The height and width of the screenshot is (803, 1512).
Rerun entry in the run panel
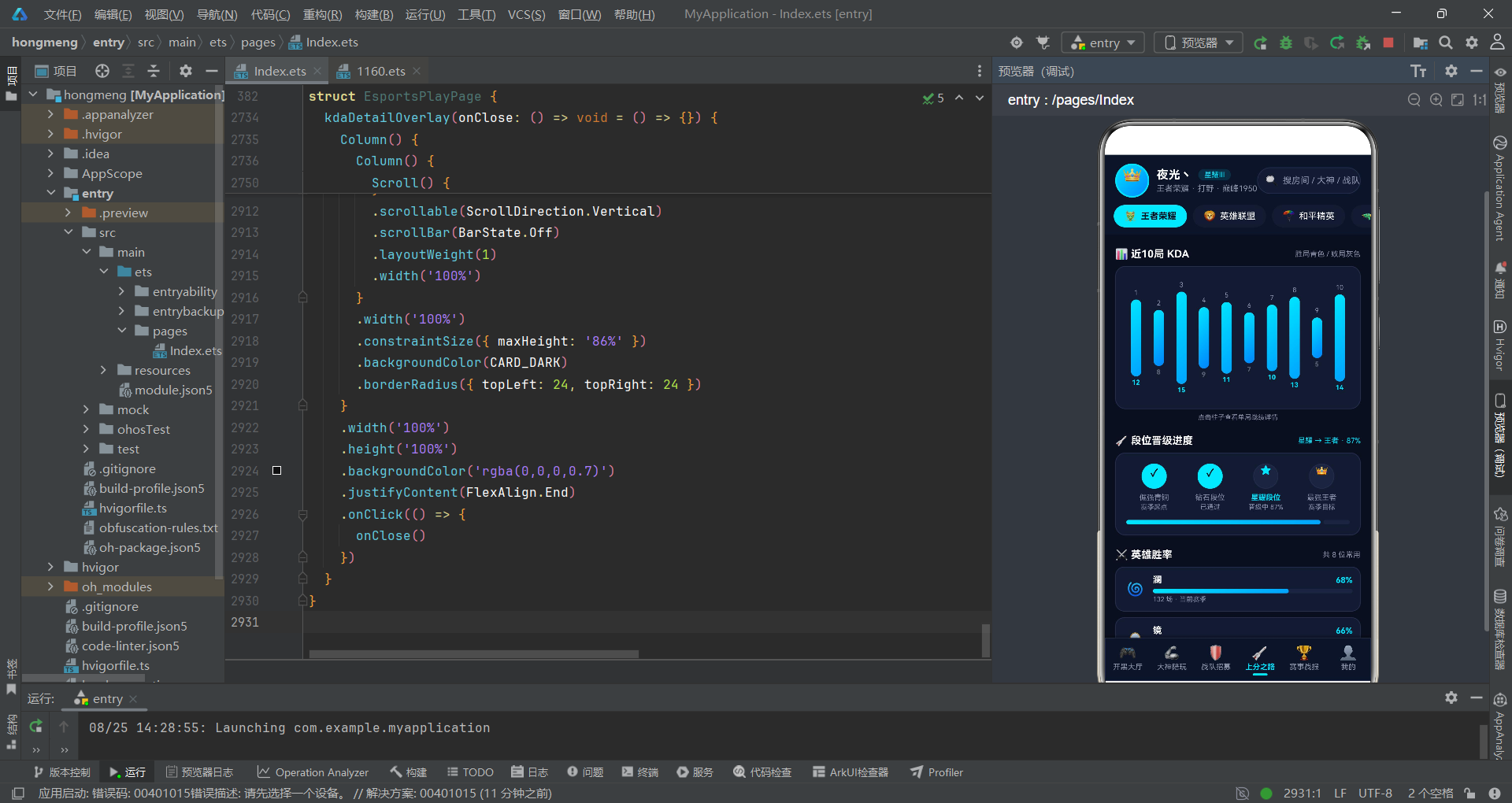click(35, 727)
